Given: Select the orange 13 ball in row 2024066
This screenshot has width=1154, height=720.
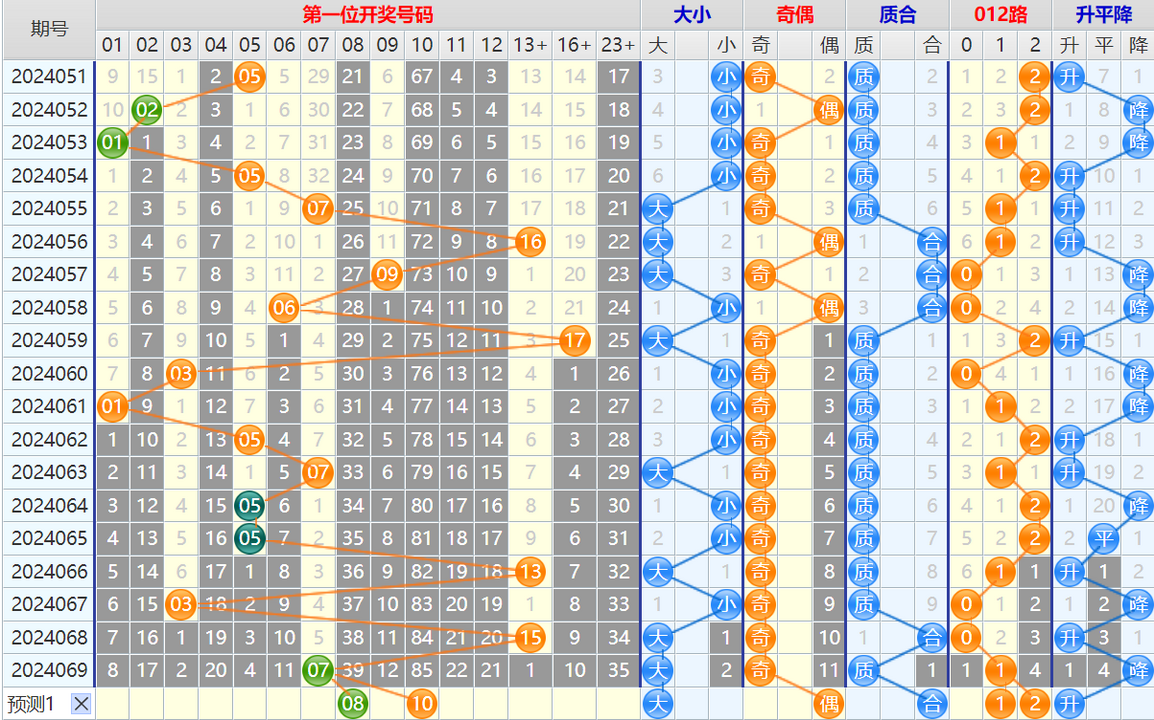Looking at the screenshot, I should click(x=530, y=571).
